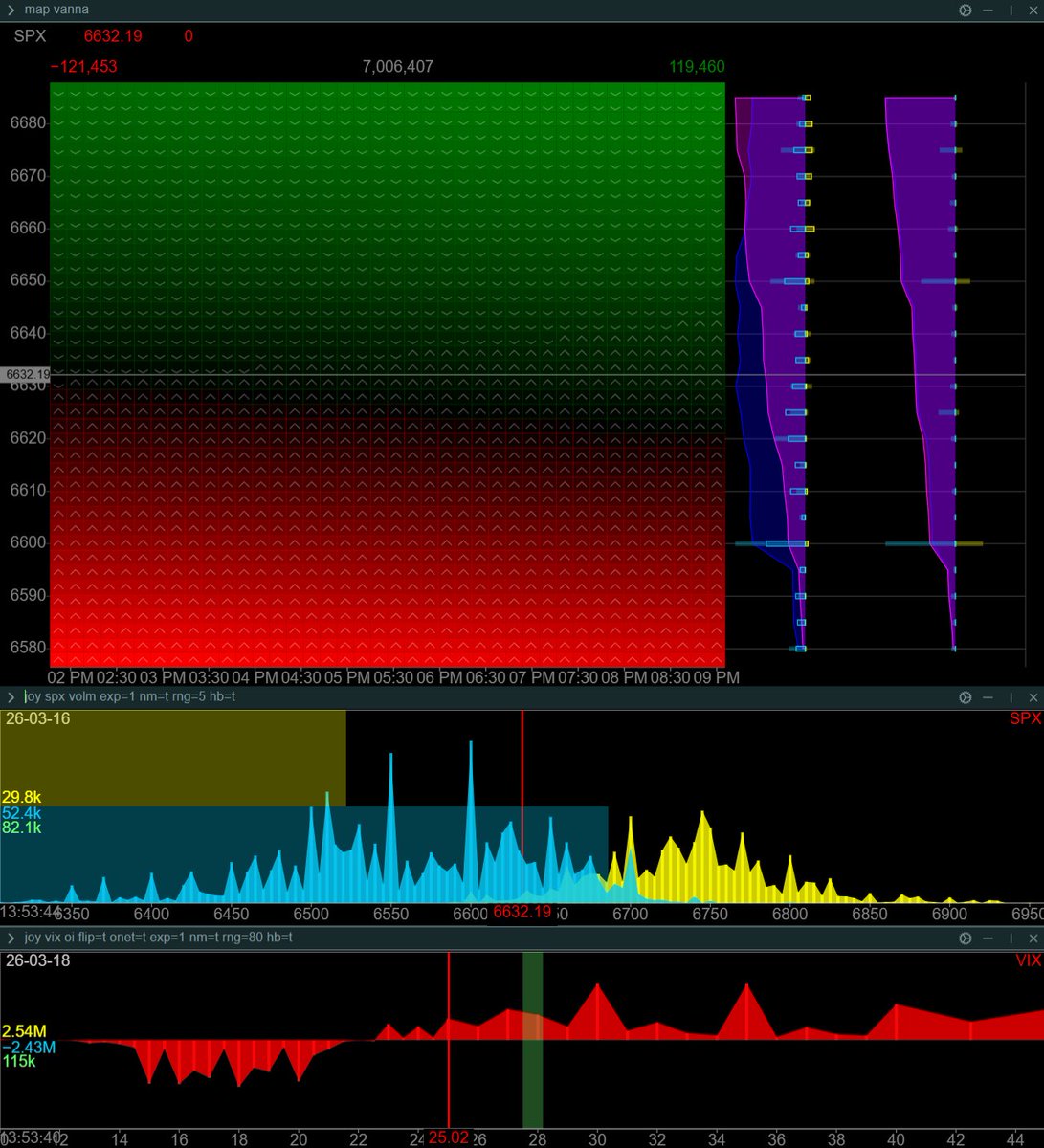The image size is (1044, 1148).
Task: Close the map vanna panel
Action: point(1033,10)
